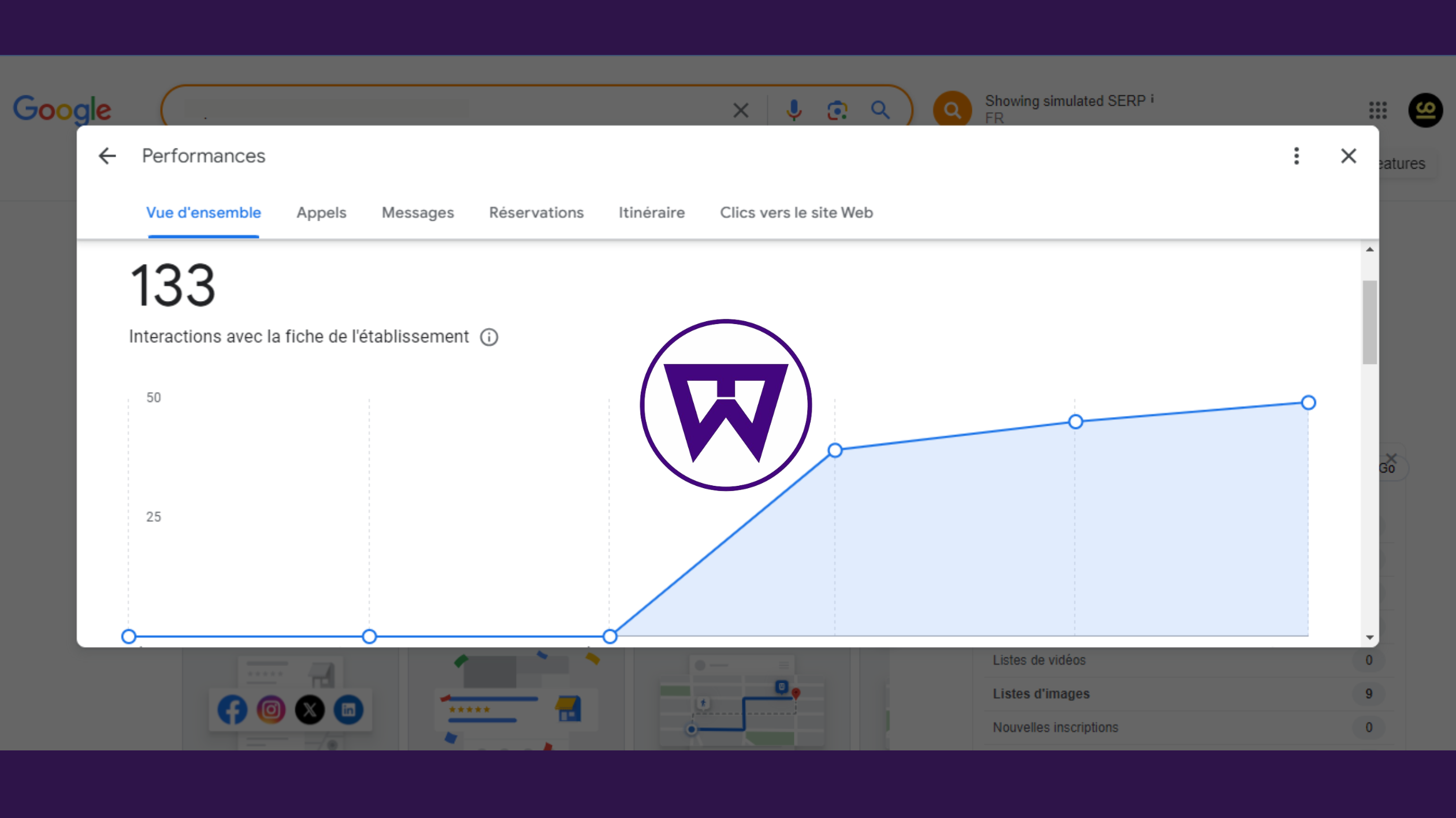1456x818 pixels.
Task: Click the fourth chart point at the line's bend
Action: click(835, 451)
